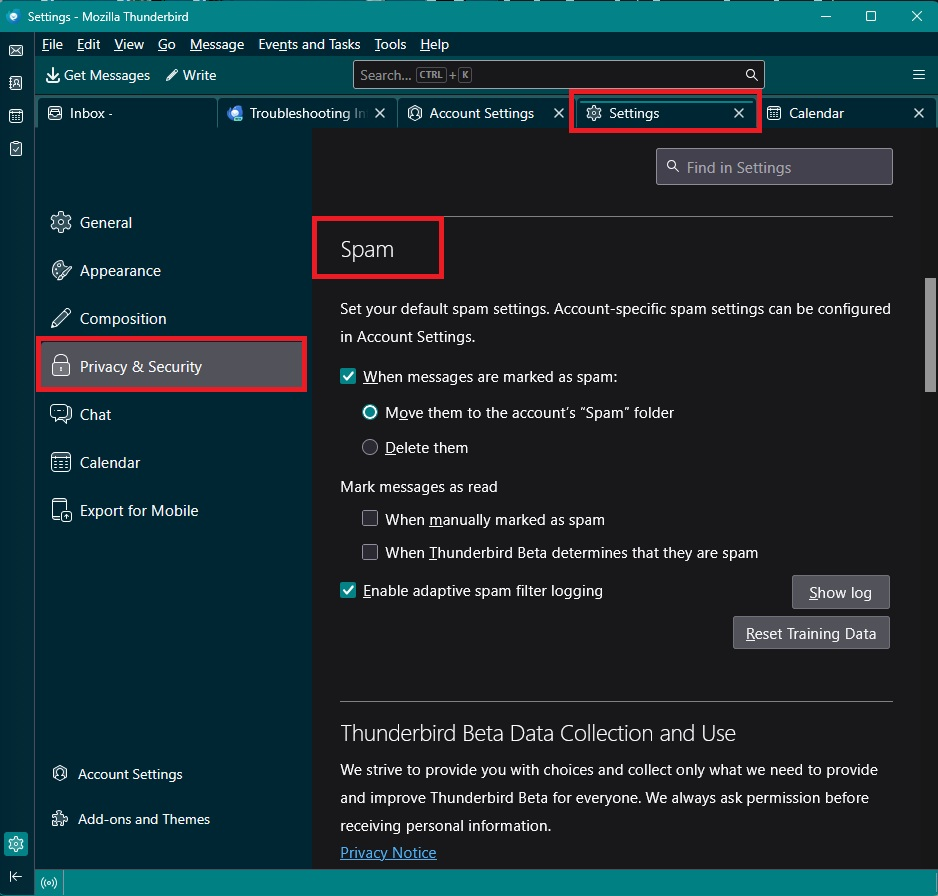
Task: Open the View menu
Action: [x=129, y=44]
